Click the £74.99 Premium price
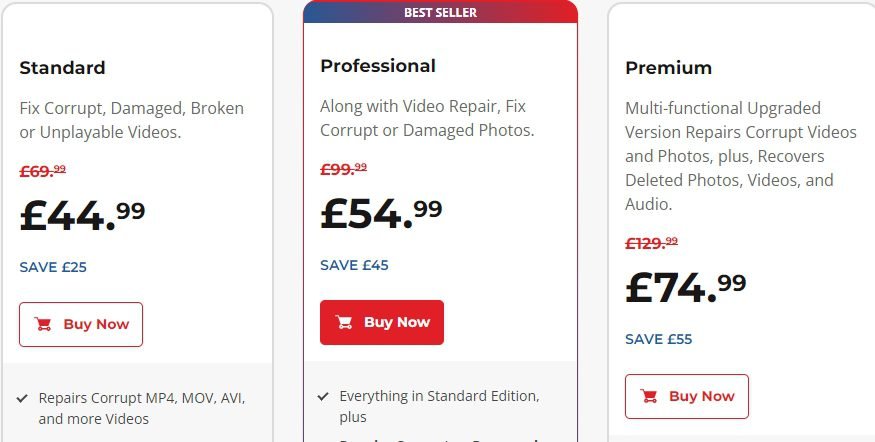 (686, 287)
